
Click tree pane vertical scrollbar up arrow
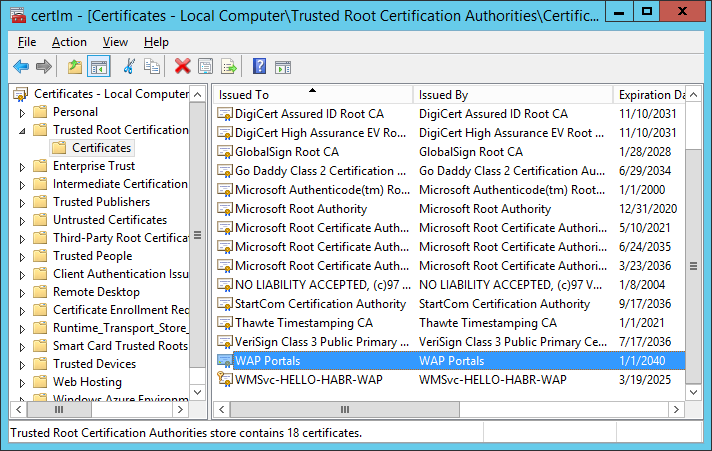tap(198, 94)
